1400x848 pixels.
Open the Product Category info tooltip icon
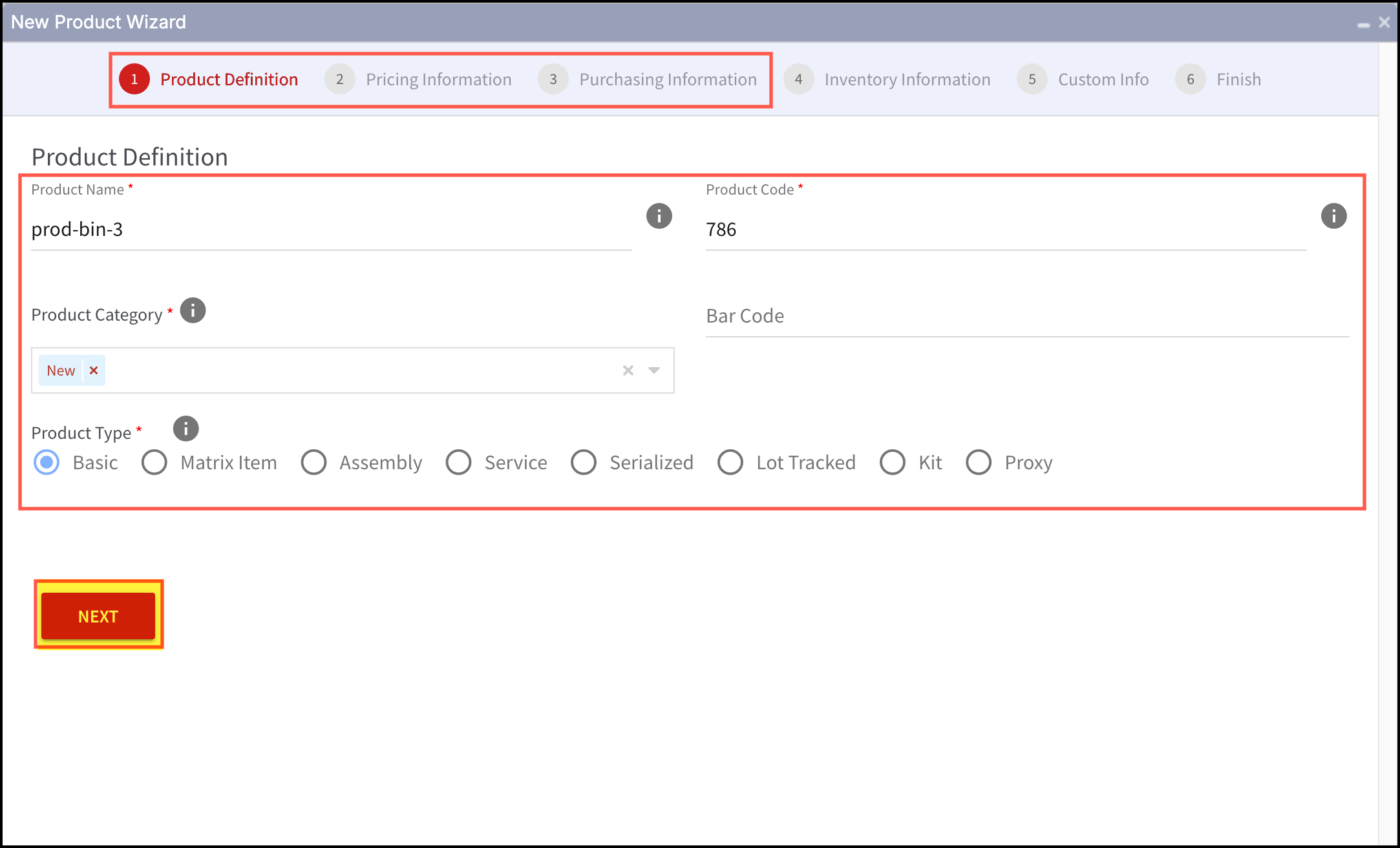pos(193,311)
